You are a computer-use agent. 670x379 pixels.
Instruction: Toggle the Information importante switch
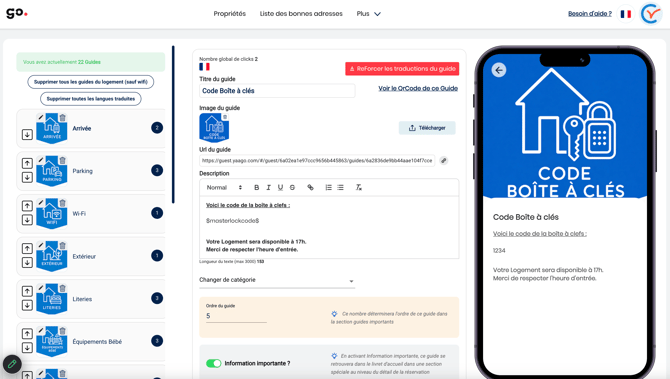(214, 363)
